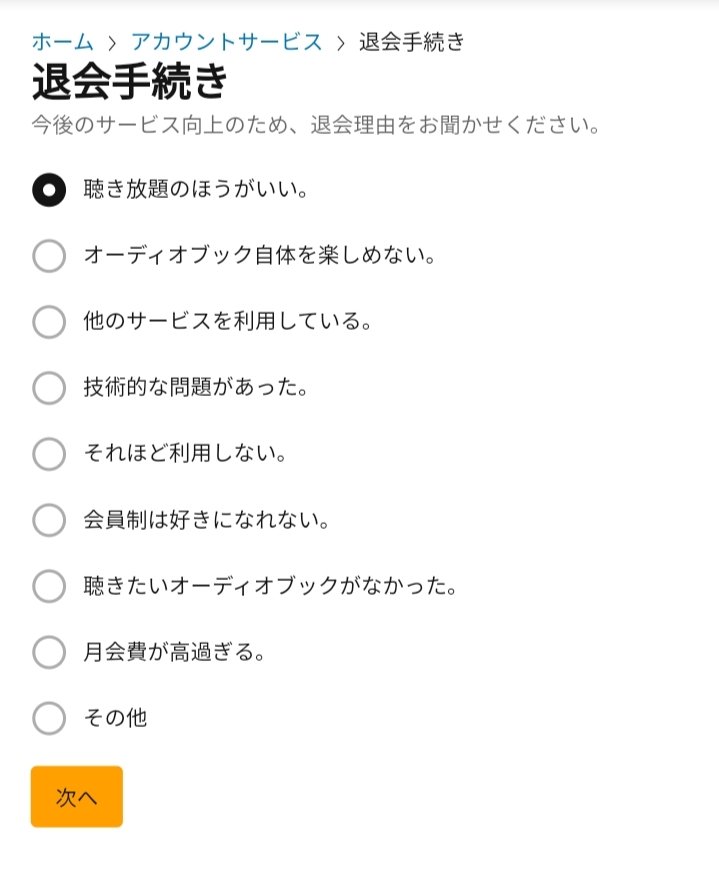Choose 他のサービスを利用している radio button
719x889 pixels.
click(x=49, y=321)
